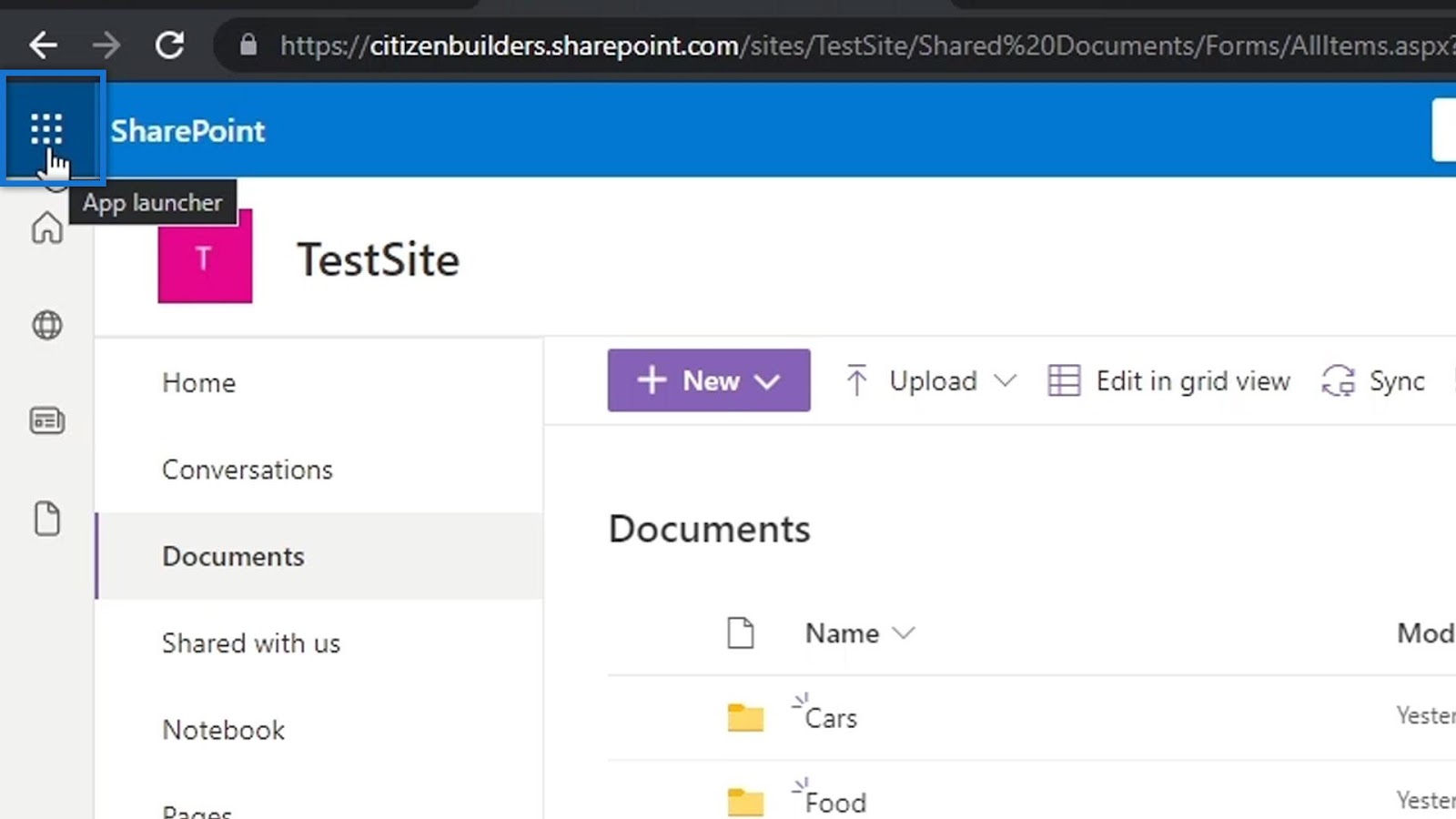This screenshot has width=1456, height=819.
Task: Go back using browser back arrow
Action: tap(43, 45)
